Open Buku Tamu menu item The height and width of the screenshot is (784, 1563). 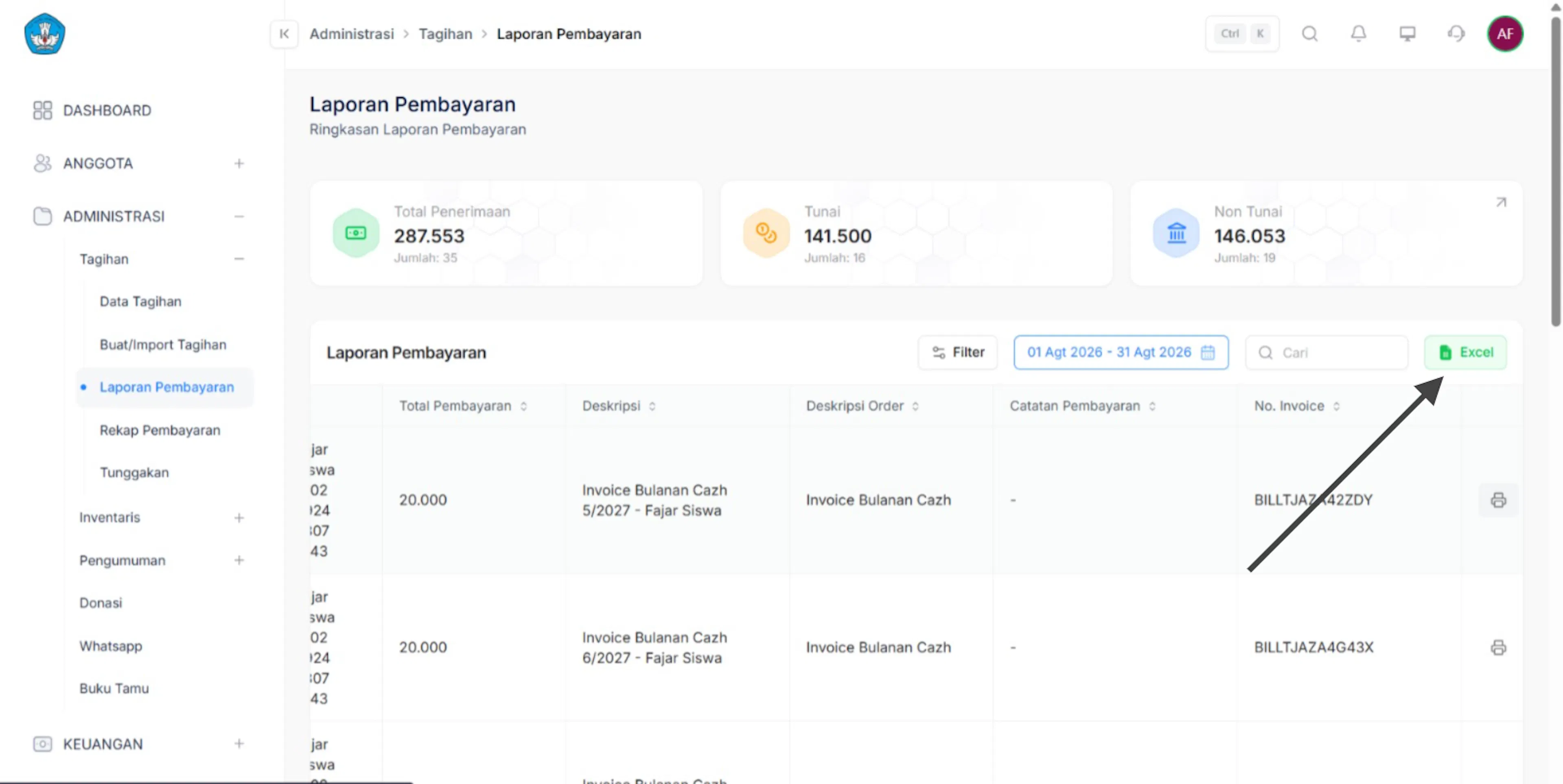pos(114,688)
